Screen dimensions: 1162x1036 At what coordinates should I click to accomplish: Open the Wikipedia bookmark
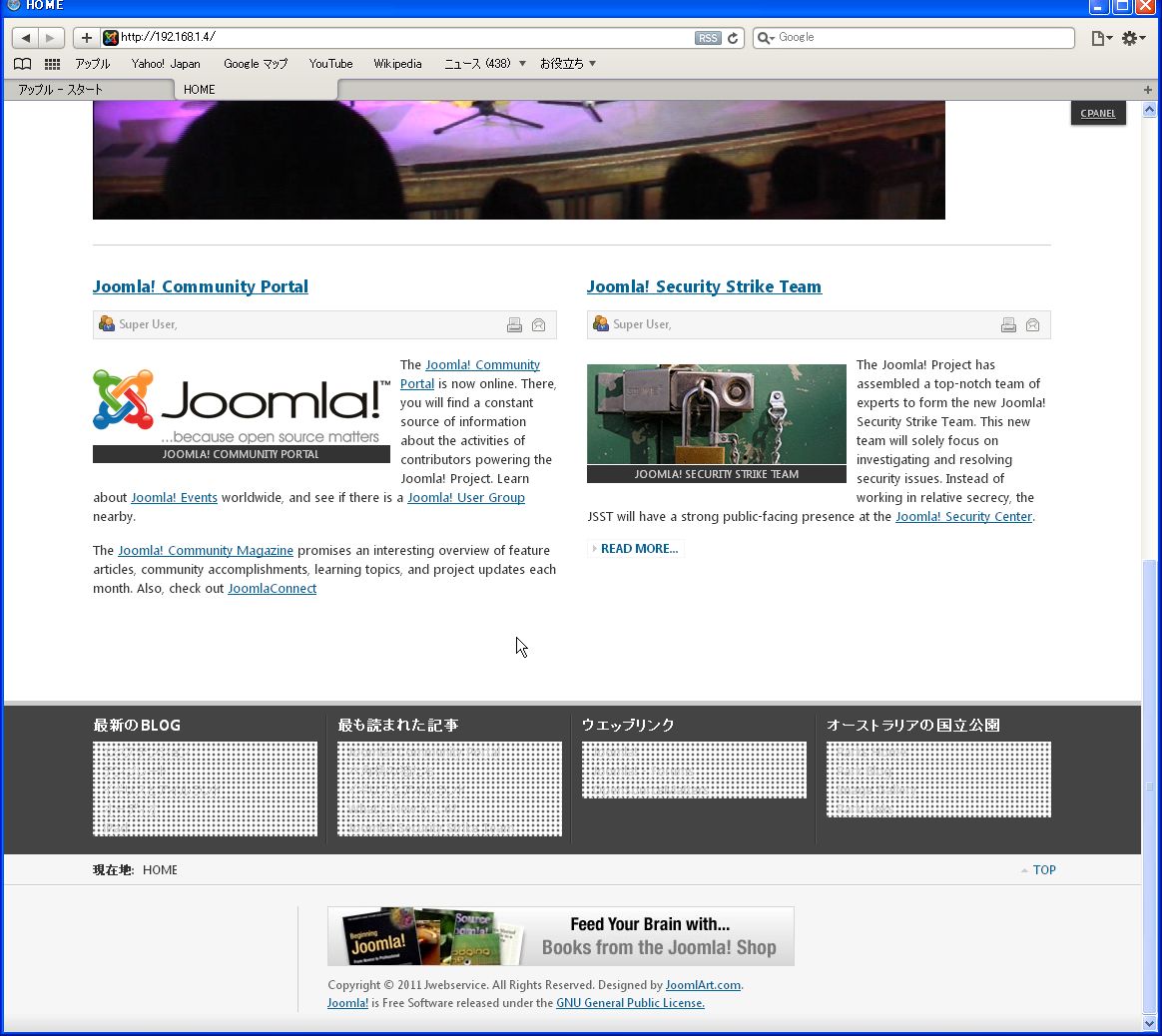[397, 64]
